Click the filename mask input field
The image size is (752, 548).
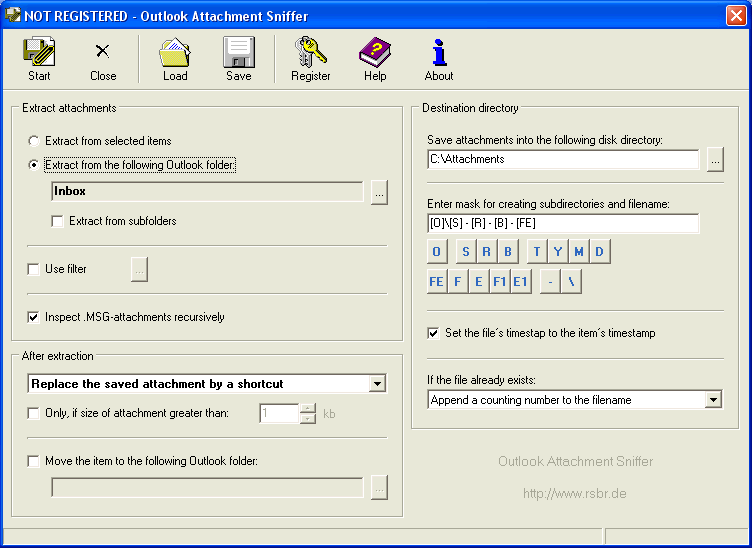(x=563, y=223)
